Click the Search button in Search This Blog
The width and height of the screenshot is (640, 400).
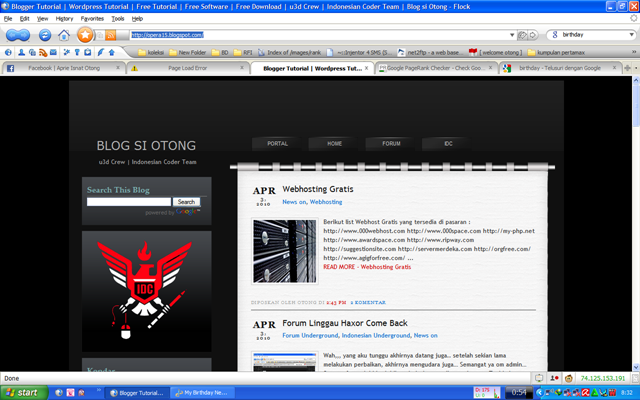point(186,202)
